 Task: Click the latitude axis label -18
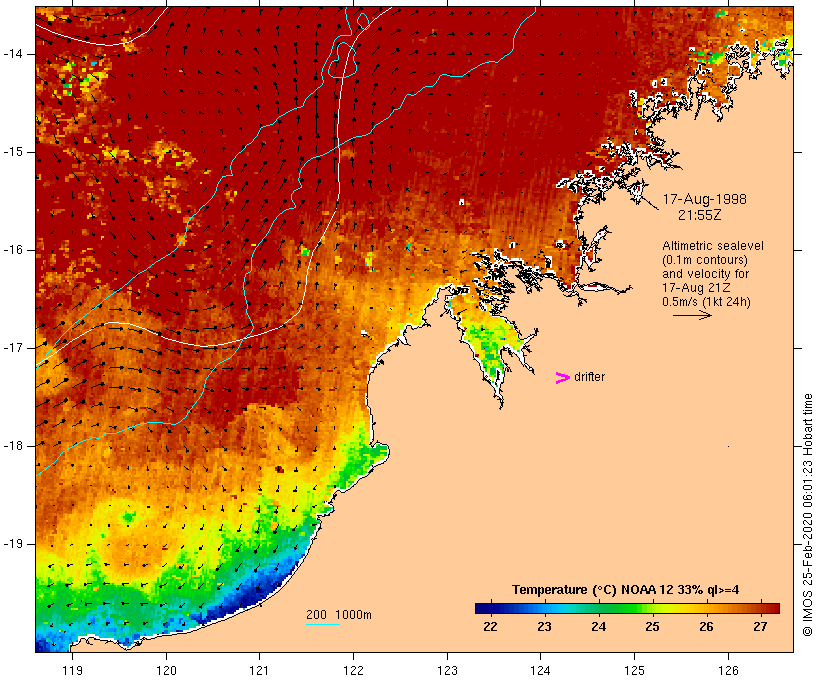(13, 446)
